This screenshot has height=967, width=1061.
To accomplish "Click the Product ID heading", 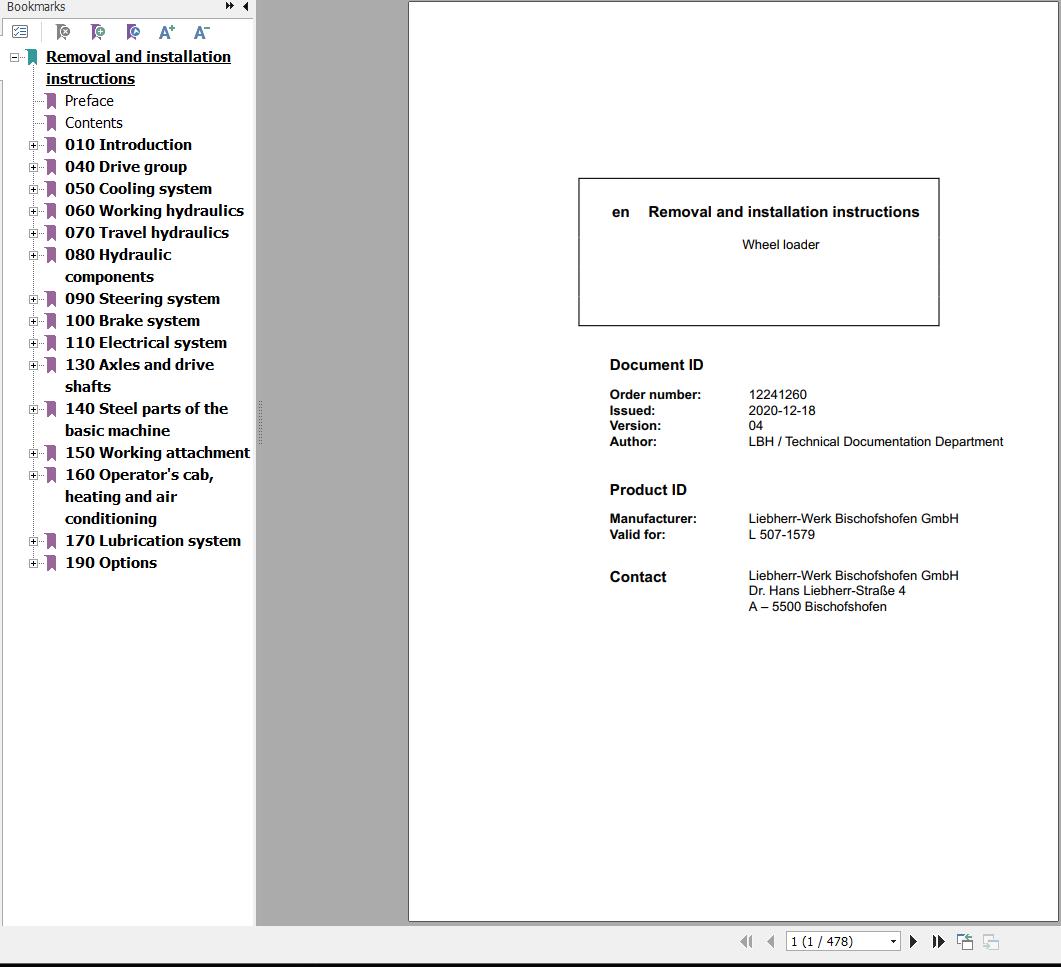I will tap(648, 490).
